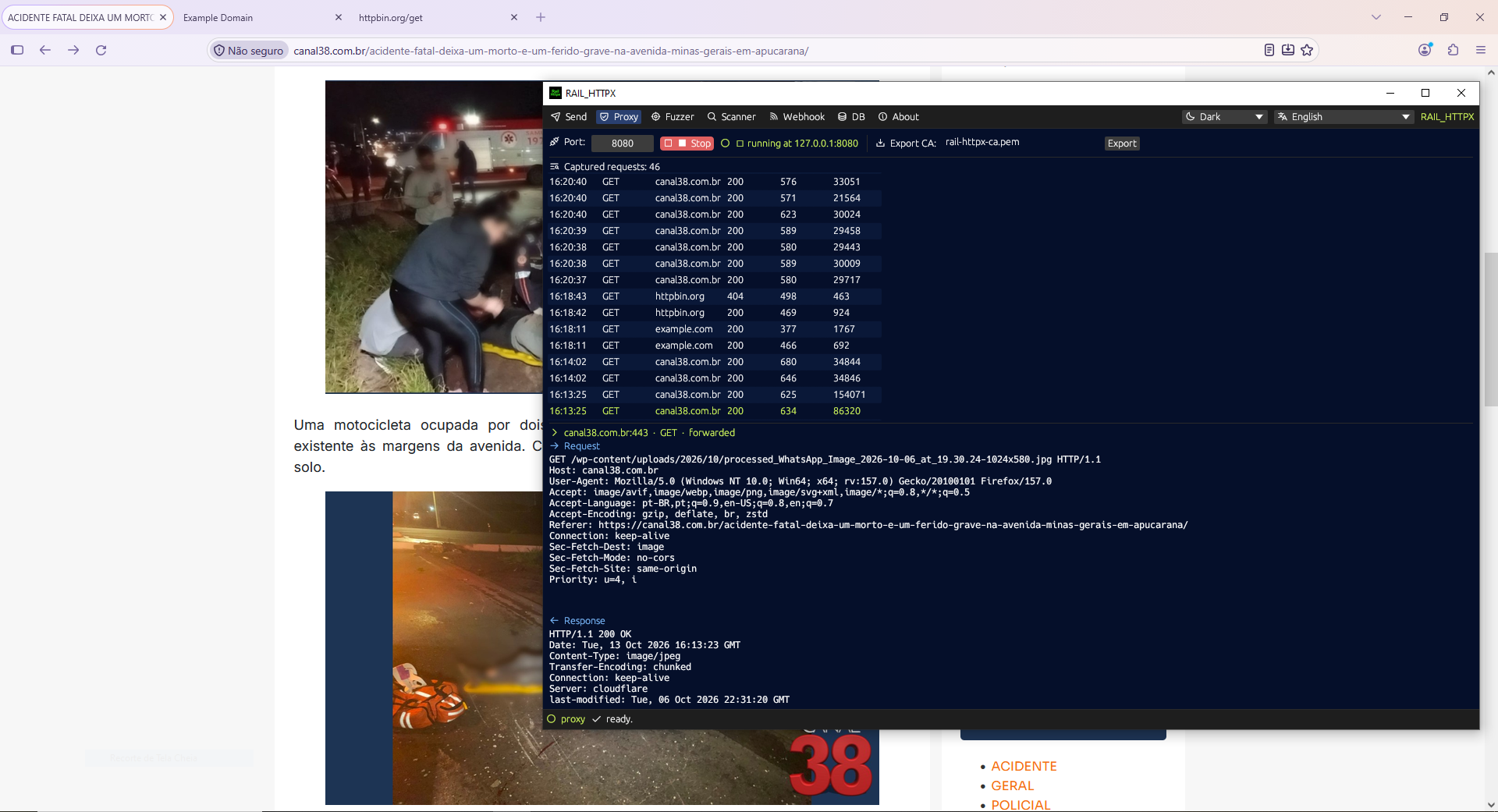Image resolution: width=1498 pixels, height=812 pixels.
Task: Open the list all tabs chevron
Action: click(1376, 17)
